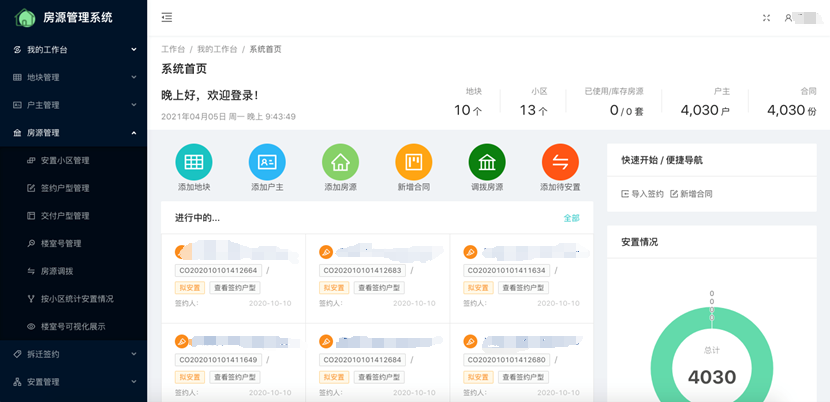
Task: Open 添加房源 green house icon
Action: [x=340, y=162]
